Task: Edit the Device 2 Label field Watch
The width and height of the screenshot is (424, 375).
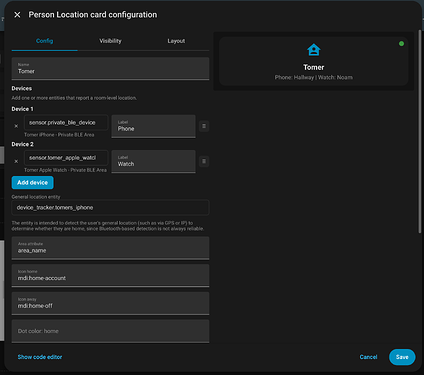Action: (x=153, y=161)
